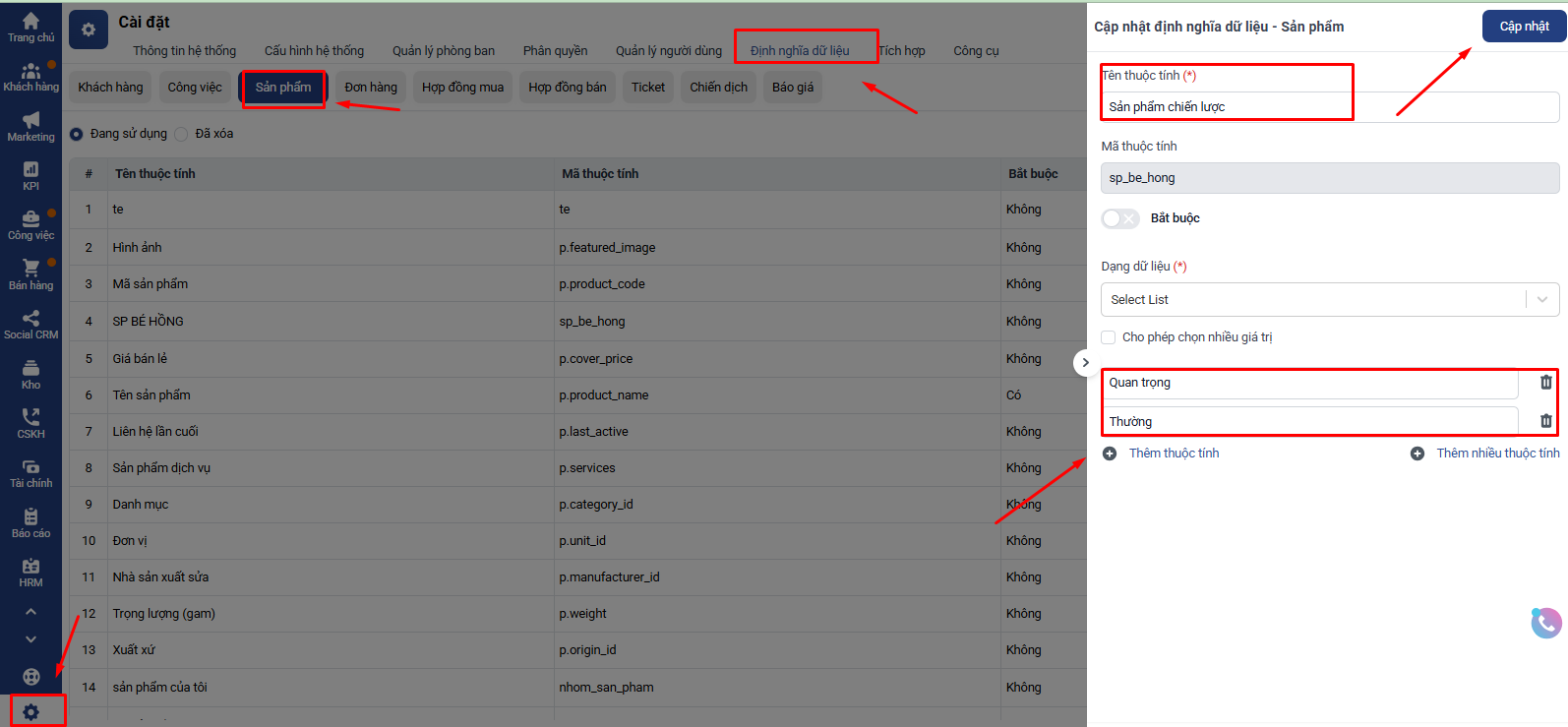The height and width of the screenshot is (727, 1568).
Task: Click the settings gear at sidebar bottom
Action: point(31,711)
